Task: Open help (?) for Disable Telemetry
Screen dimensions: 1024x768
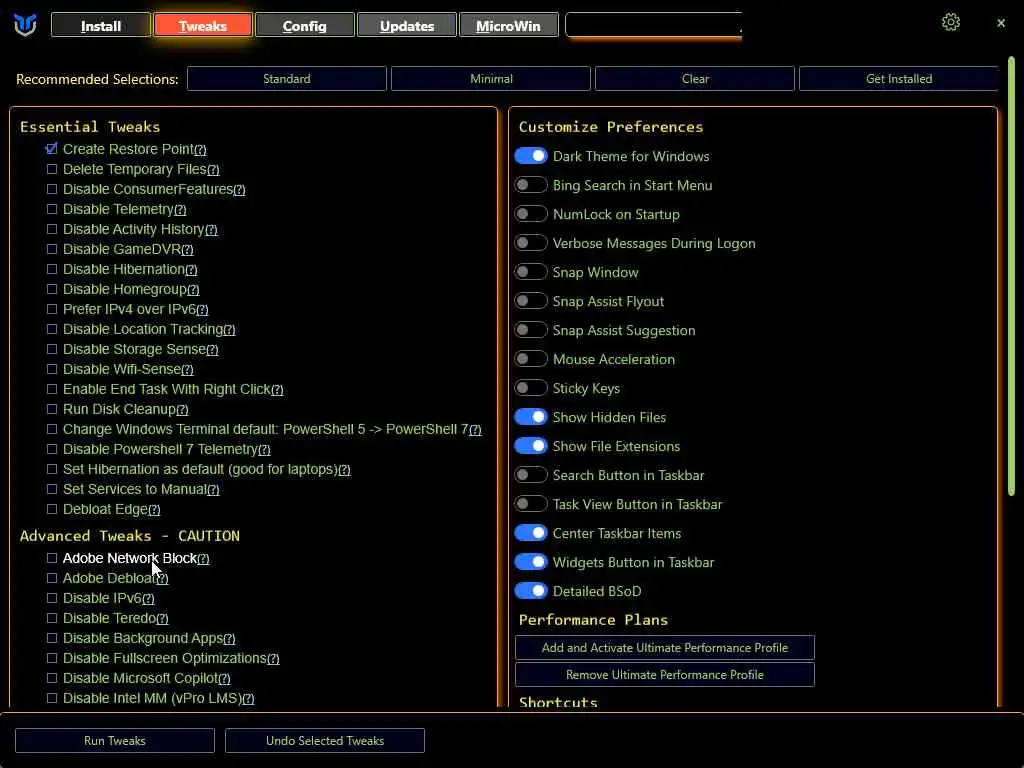Action: click(180, 210)
